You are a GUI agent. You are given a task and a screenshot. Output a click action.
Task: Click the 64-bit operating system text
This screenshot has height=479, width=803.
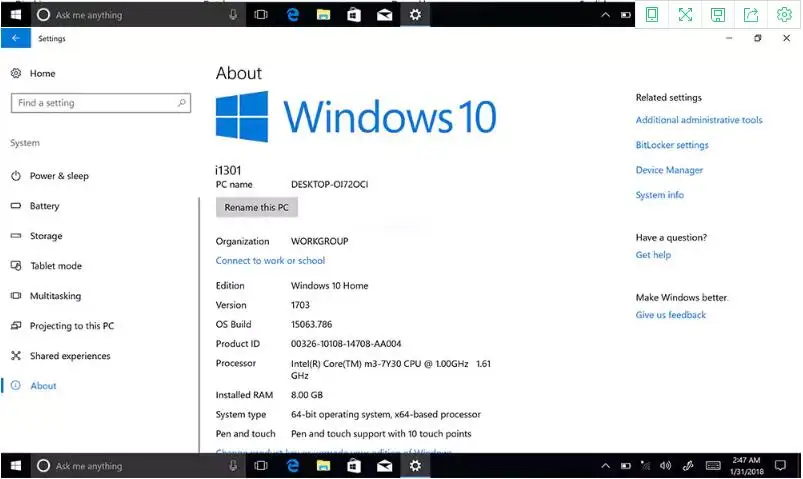click(386, 414)
